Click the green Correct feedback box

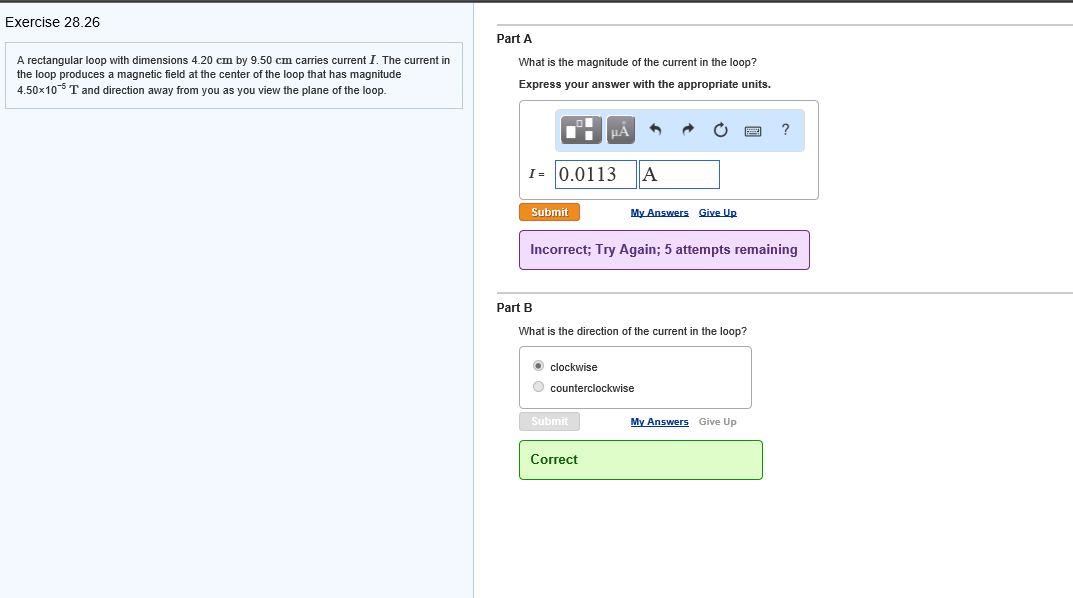coord(640,460)
